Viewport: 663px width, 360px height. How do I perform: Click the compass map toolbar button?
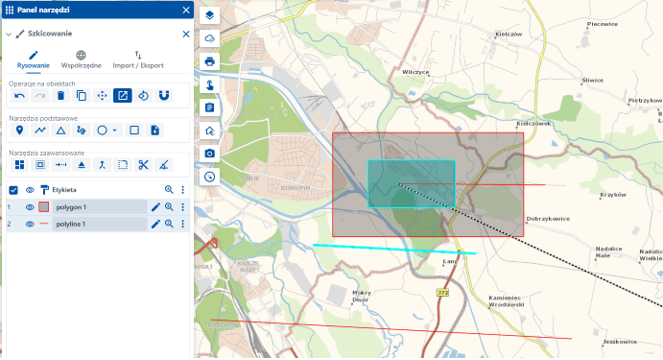(210, 177)
